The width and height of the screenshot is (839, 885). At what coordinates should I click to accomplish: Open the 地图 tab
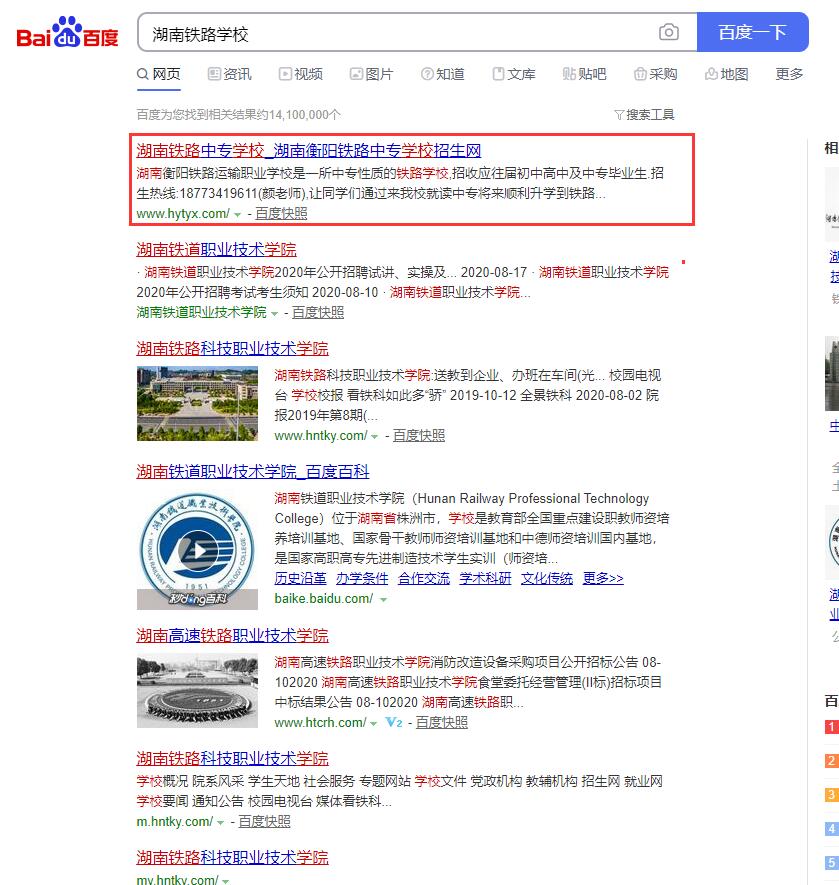pos(726,74)
